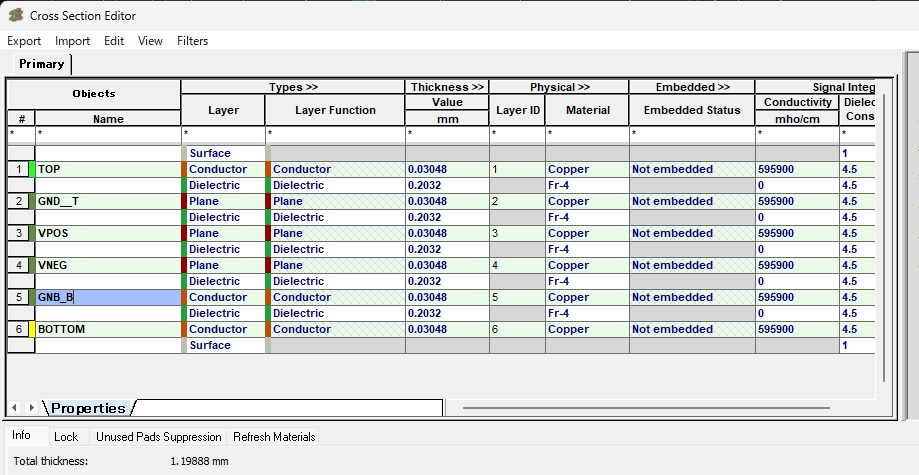The image size is (919, 475).
Task: Switch to the Lock tab
Action: pos(66,437)
